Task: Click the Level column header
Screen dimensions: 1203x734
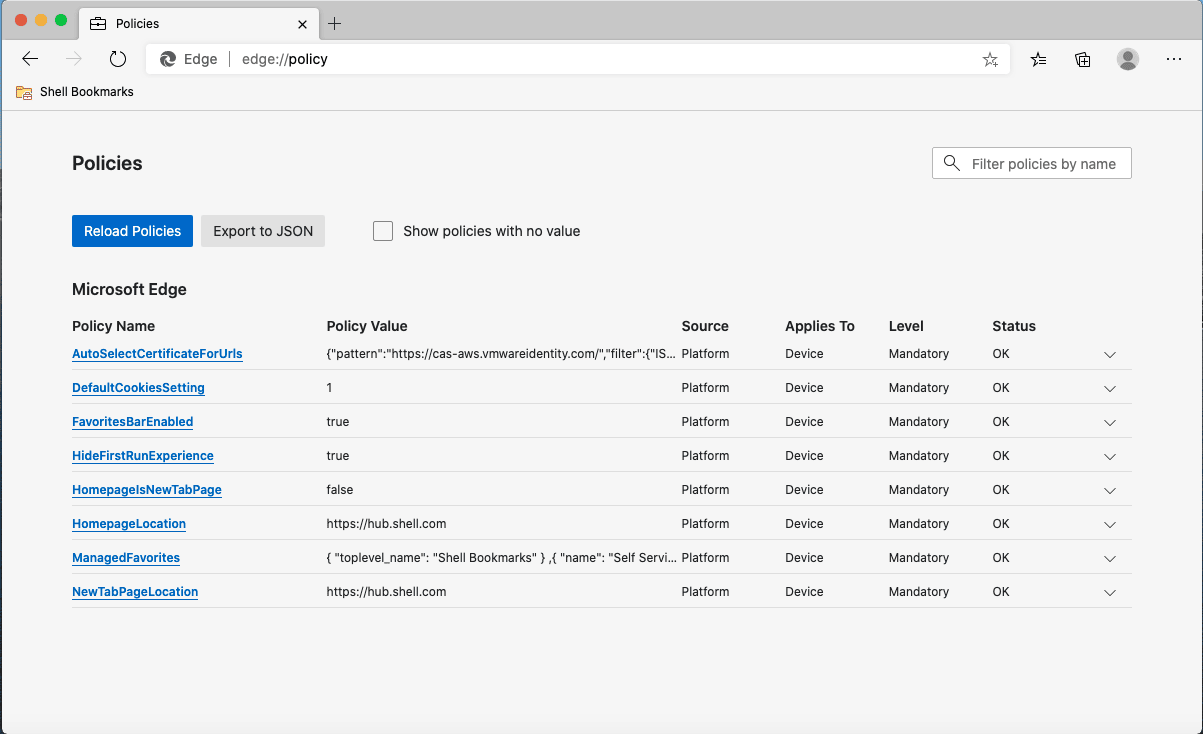Action: click(x=906, y=326)
